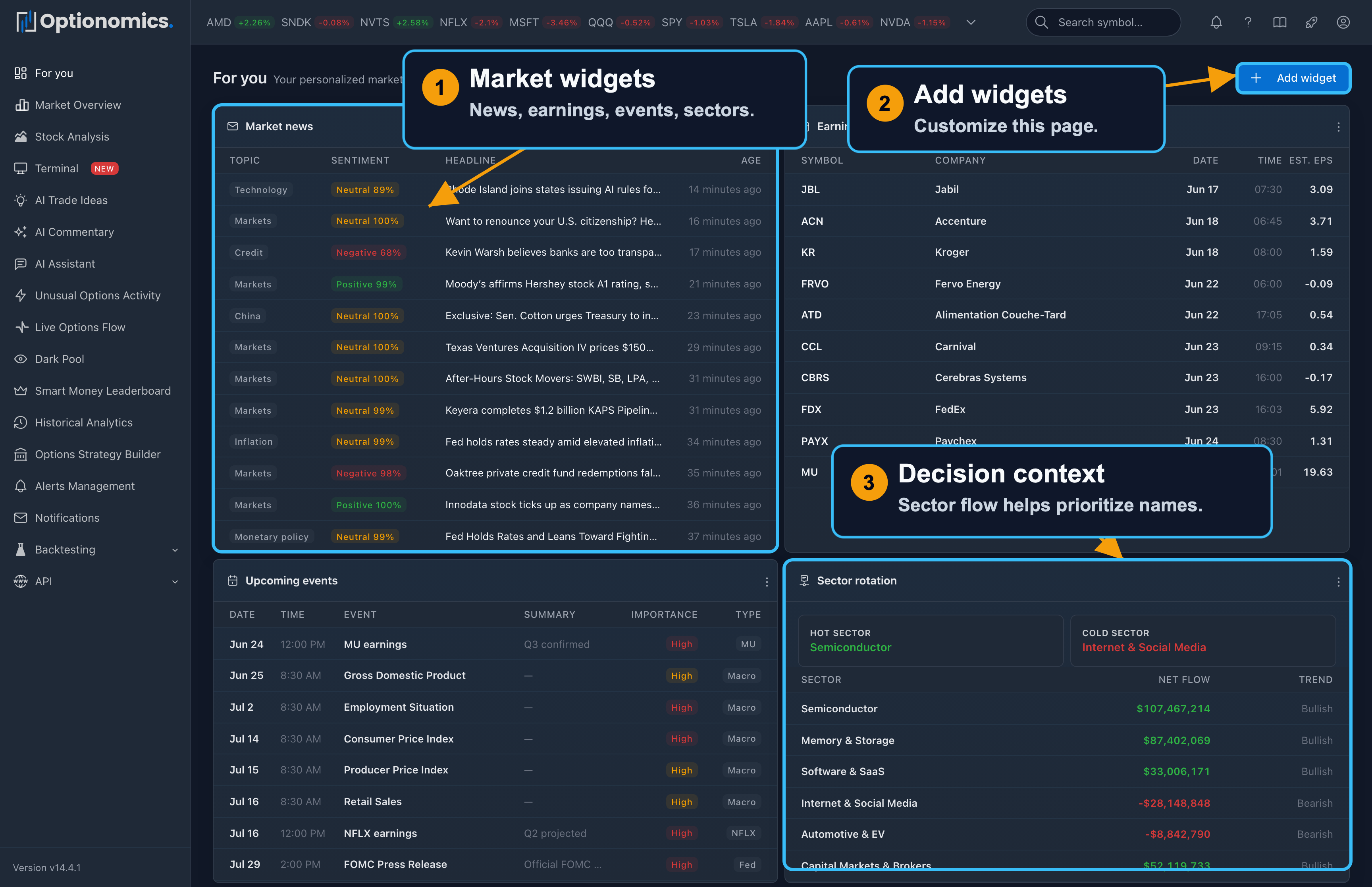Click the API globe icon
Viewport: 1372px width, 887px height.
pyautogui.click(x=21, y=582)
